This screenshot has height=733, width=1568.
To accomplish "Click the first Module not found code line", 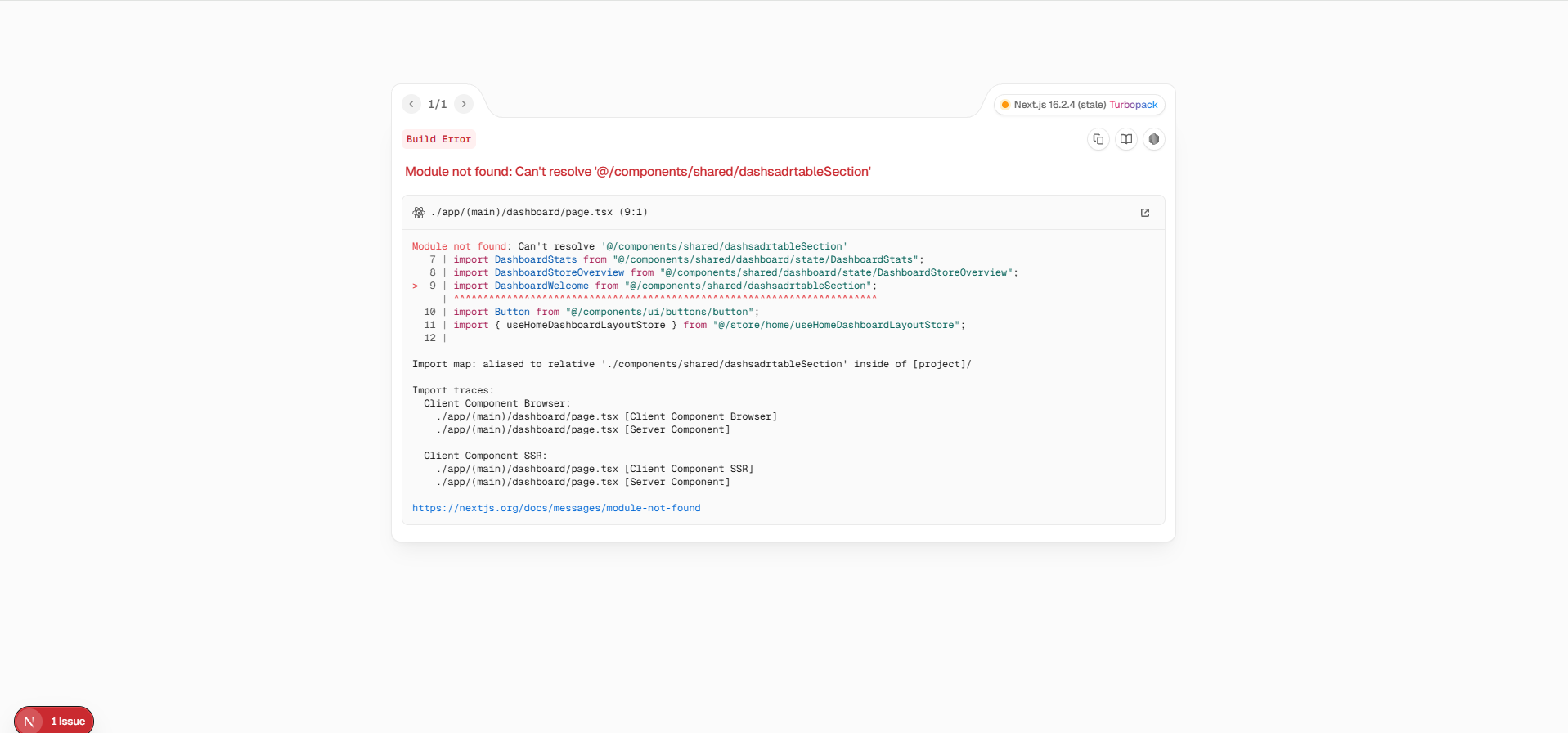I will (630, 246).
